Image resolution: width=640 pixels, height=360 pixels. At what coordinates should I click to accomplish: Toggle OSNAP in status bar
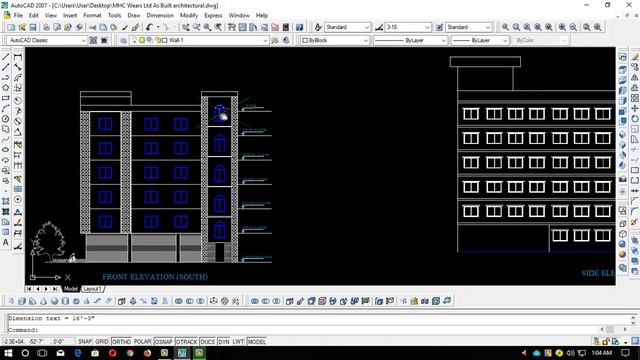163,342
